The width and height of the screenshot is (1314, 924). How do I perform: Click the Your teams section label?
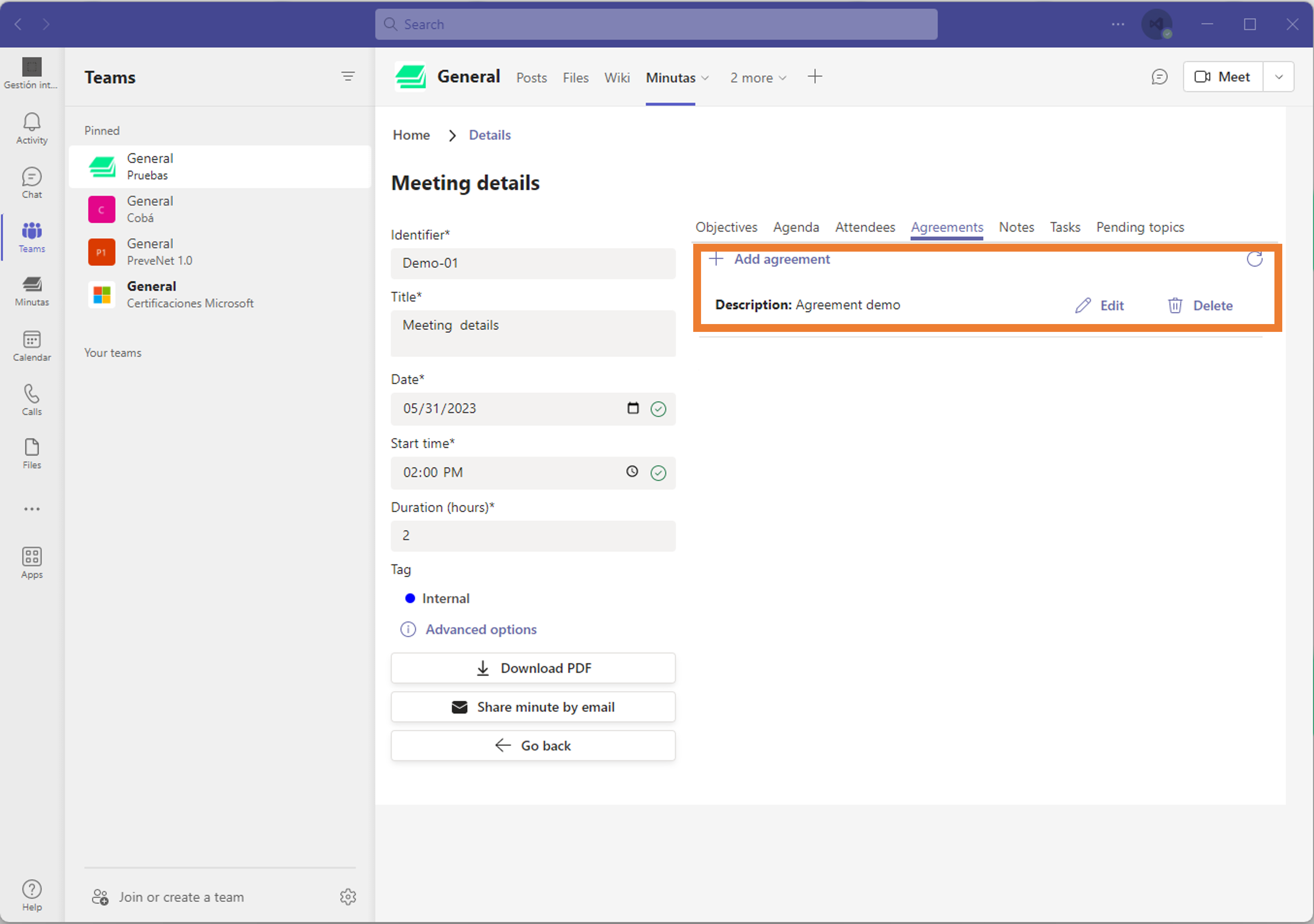(113, 353)
